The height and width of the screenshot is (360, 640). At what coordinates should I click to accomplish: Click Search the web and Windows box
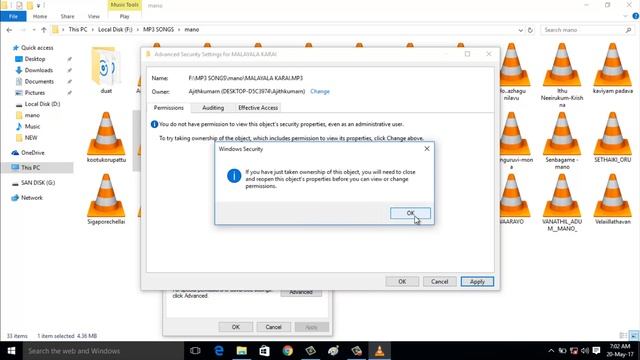[103, 351]
